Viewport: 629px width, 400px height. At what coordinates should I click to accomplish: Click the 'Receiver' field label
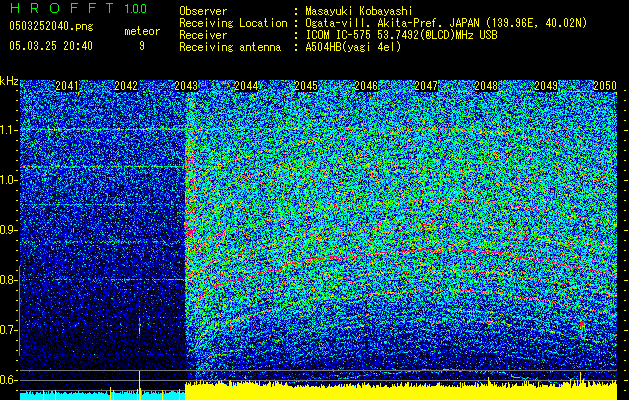pyautogui.click(x=203, y=35)
